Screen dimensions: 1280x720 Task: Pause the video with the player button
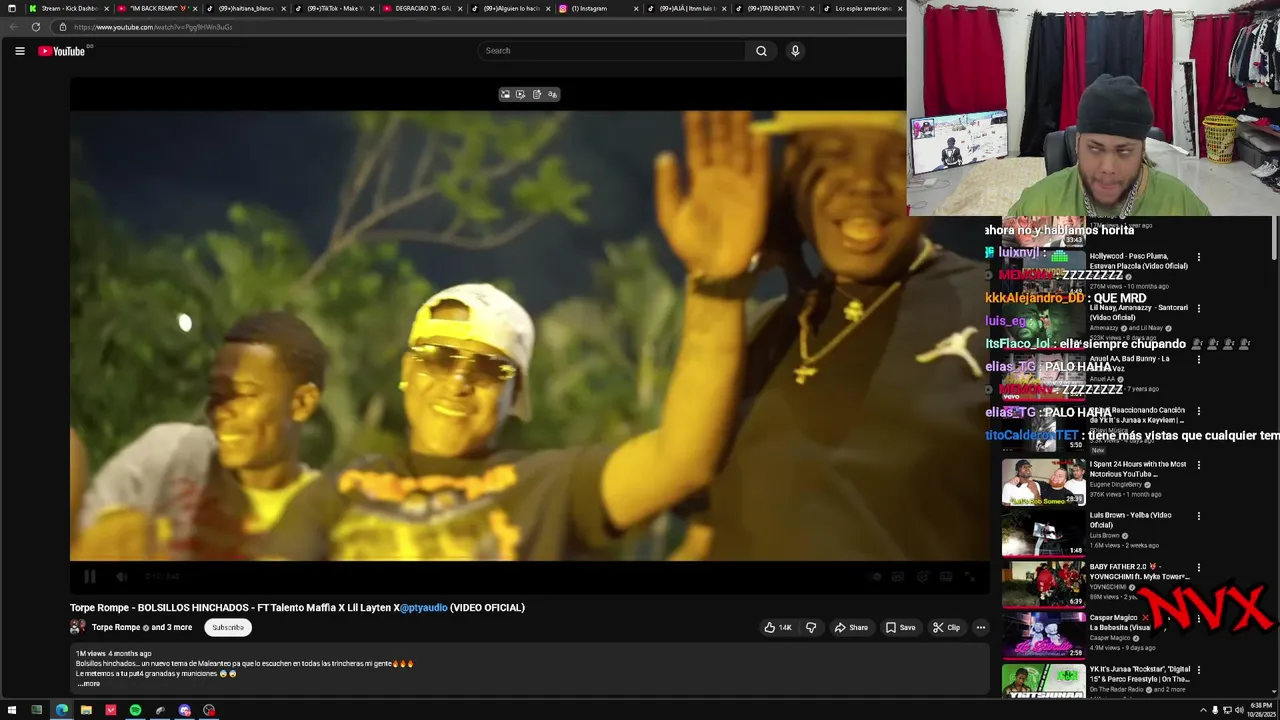click(x=90, y=576)
